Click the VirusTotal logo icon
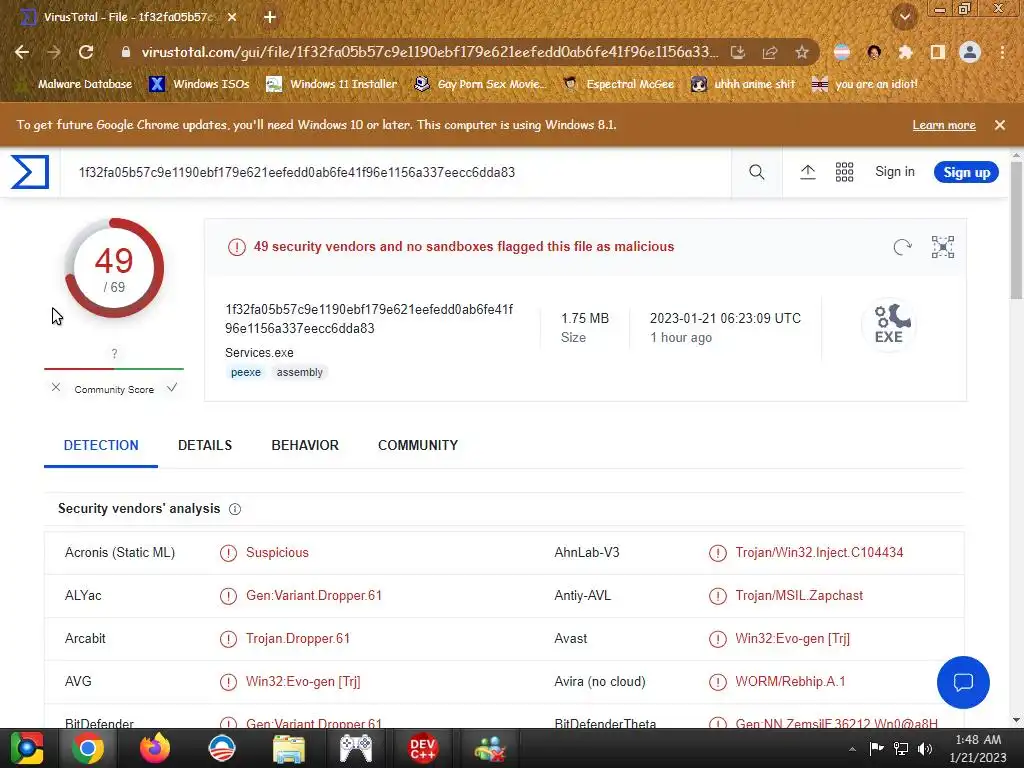 (x=30, y=172)
